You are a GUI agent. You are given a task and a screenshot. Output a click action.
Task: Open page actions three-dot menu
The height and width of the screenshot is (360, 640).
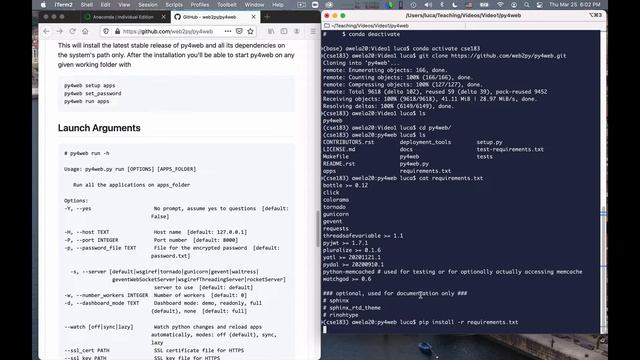228,31
